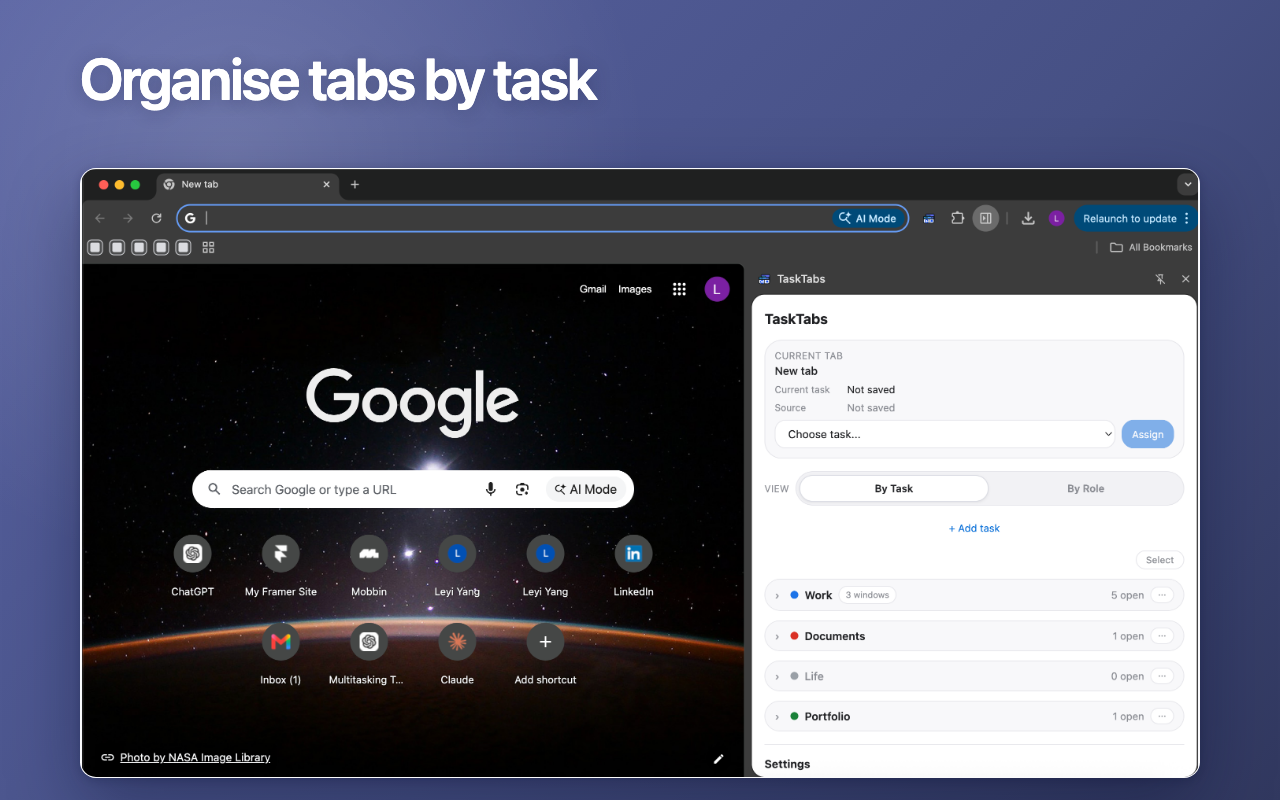The width and height of the screenshot is (1280, 800).
Task: Click the red Documents color dot
Action: [x=794, y=636]
